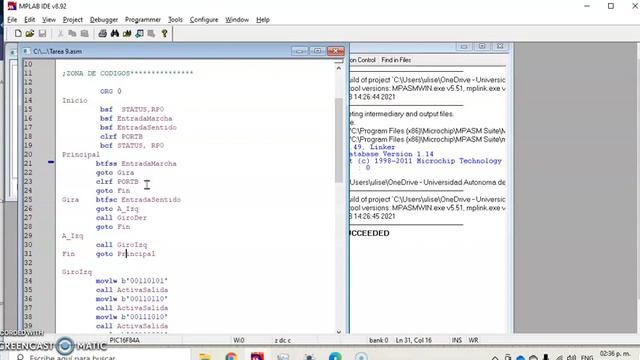Viewport: 640px width, 360px height.
Task: Click ';ZONA DE CODIGOS' comment line
Action: [127, 73]
